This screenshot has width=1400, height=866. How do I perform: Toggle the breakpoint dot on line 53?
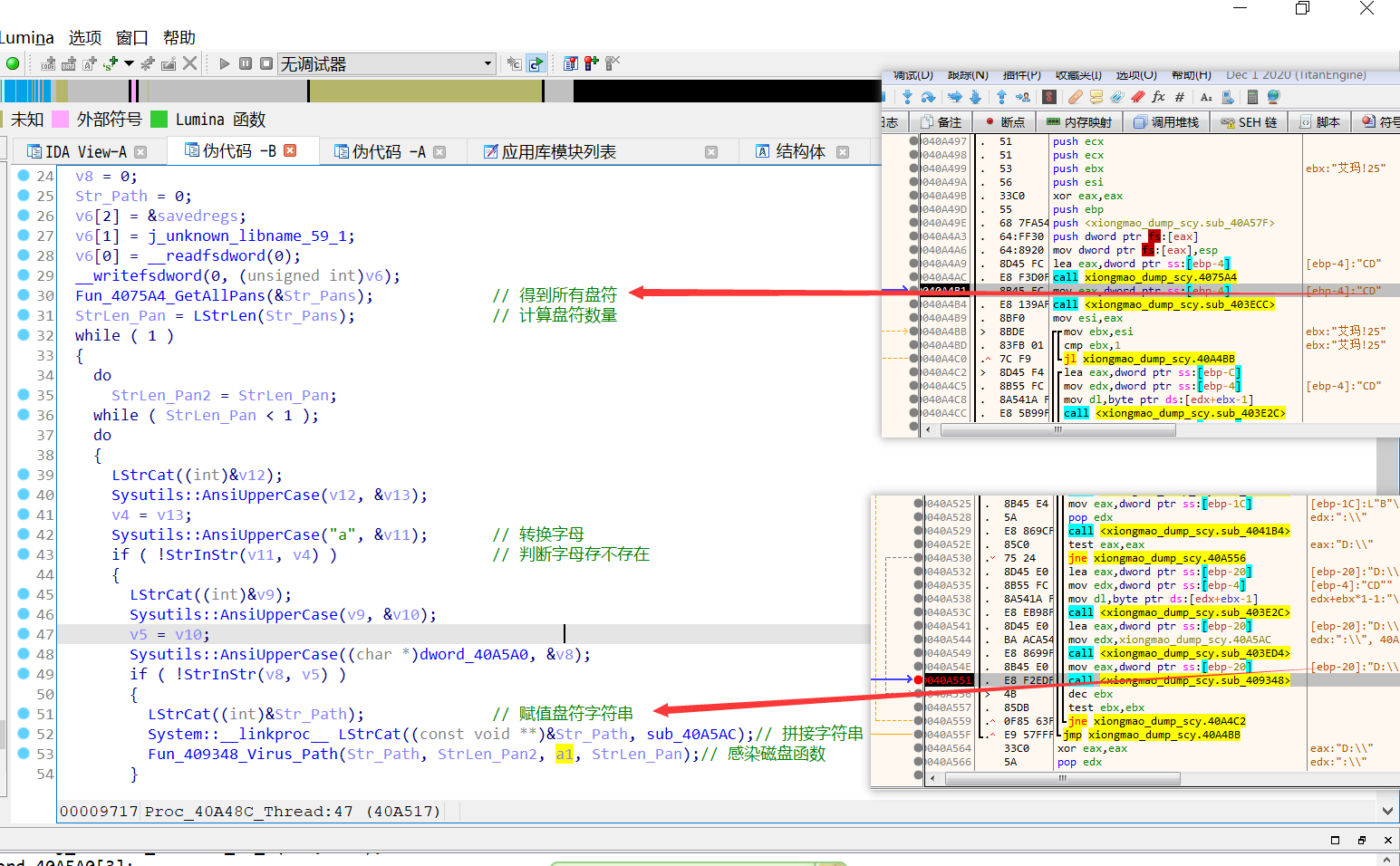[x=24, y=754]
